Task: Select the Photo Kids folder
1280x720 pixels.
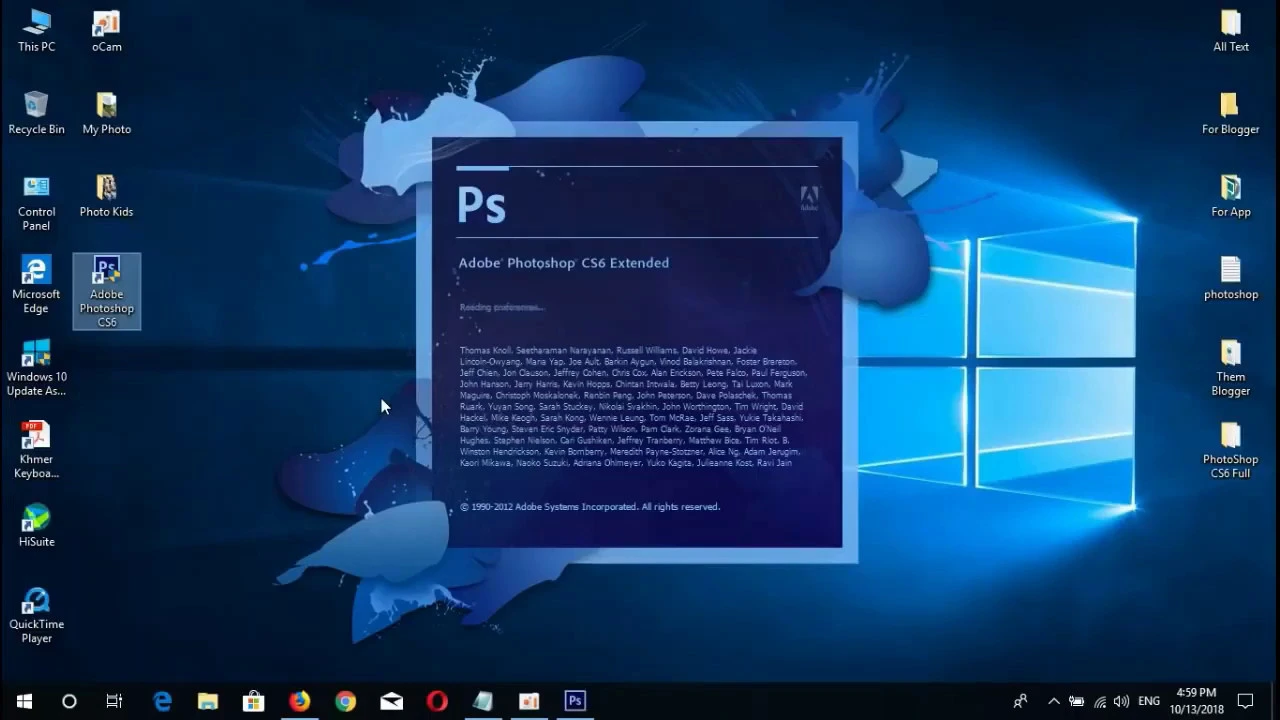Action: (107, 196)
